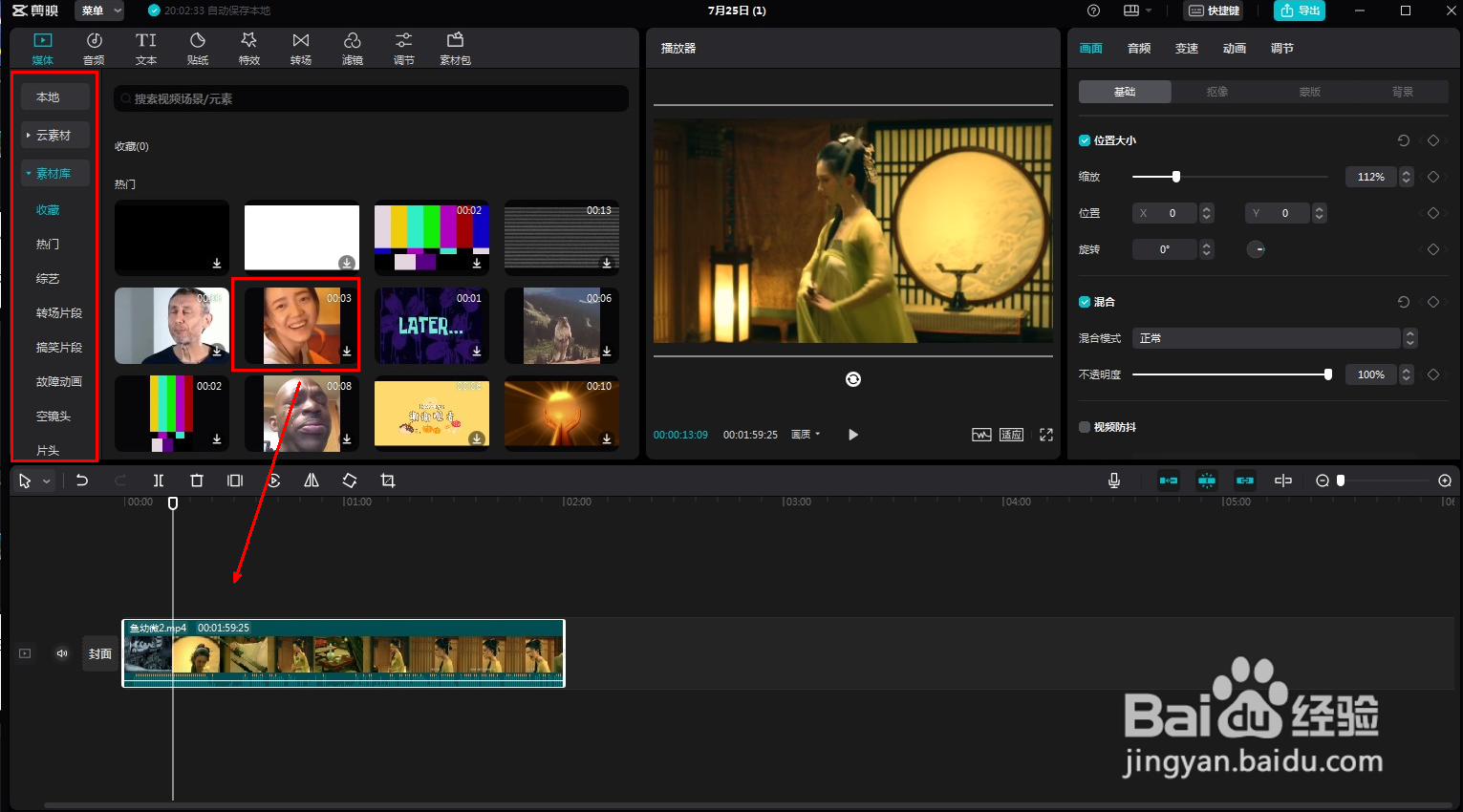1463x812 pixels.
Task: Switch to the 动画 animation tab
Action: [x=1235, y=49]
